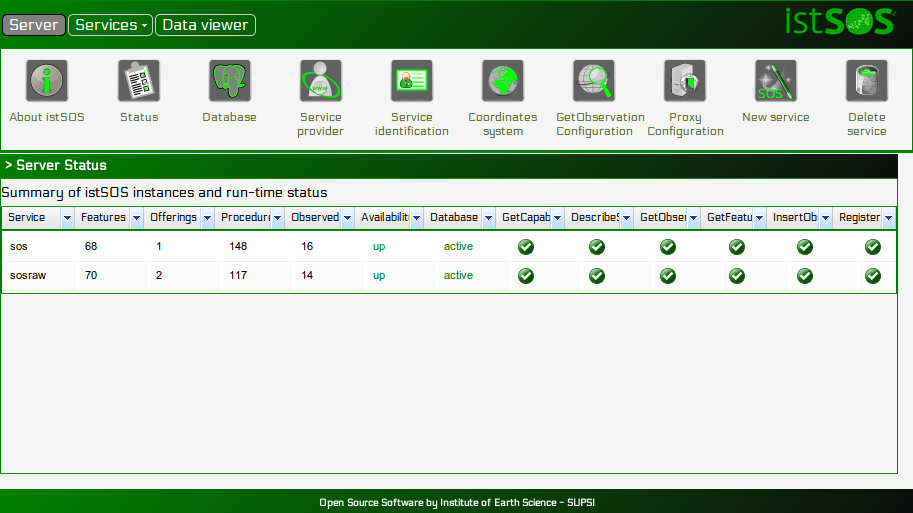Screen dimensions: 913x513
Task: Click 'up' availability for sosraw
Action: pos(379,276)
